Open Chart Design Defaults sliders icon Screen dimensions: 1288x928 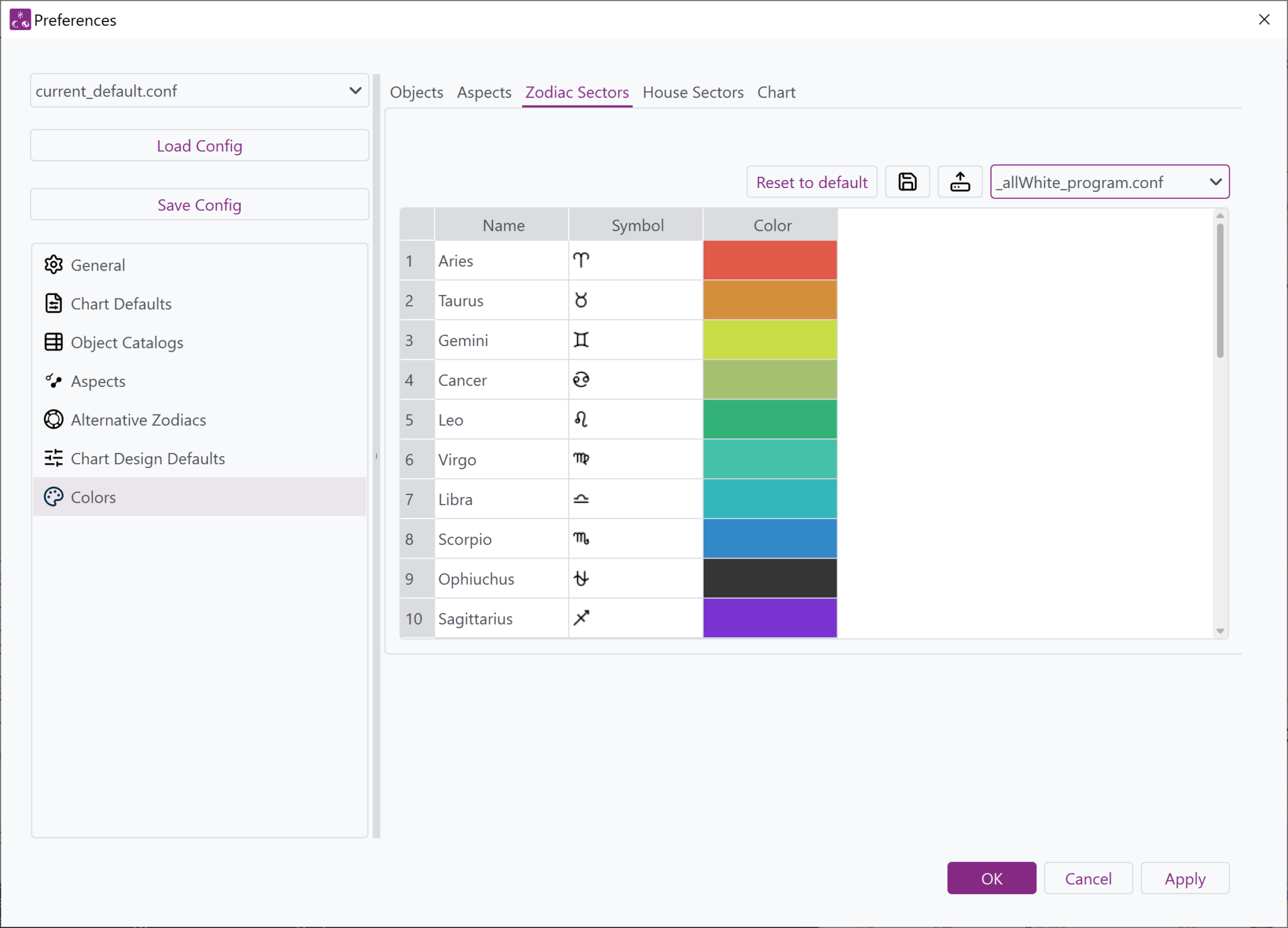pos(53,459)
